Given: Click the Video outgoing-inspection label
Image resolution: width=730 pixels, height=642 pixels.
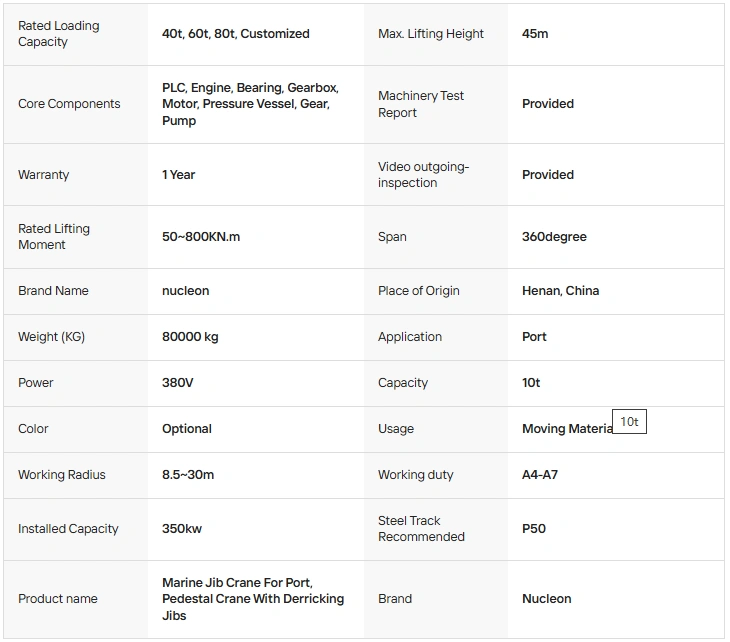Looking at the screenshot, I should (423, 175).
